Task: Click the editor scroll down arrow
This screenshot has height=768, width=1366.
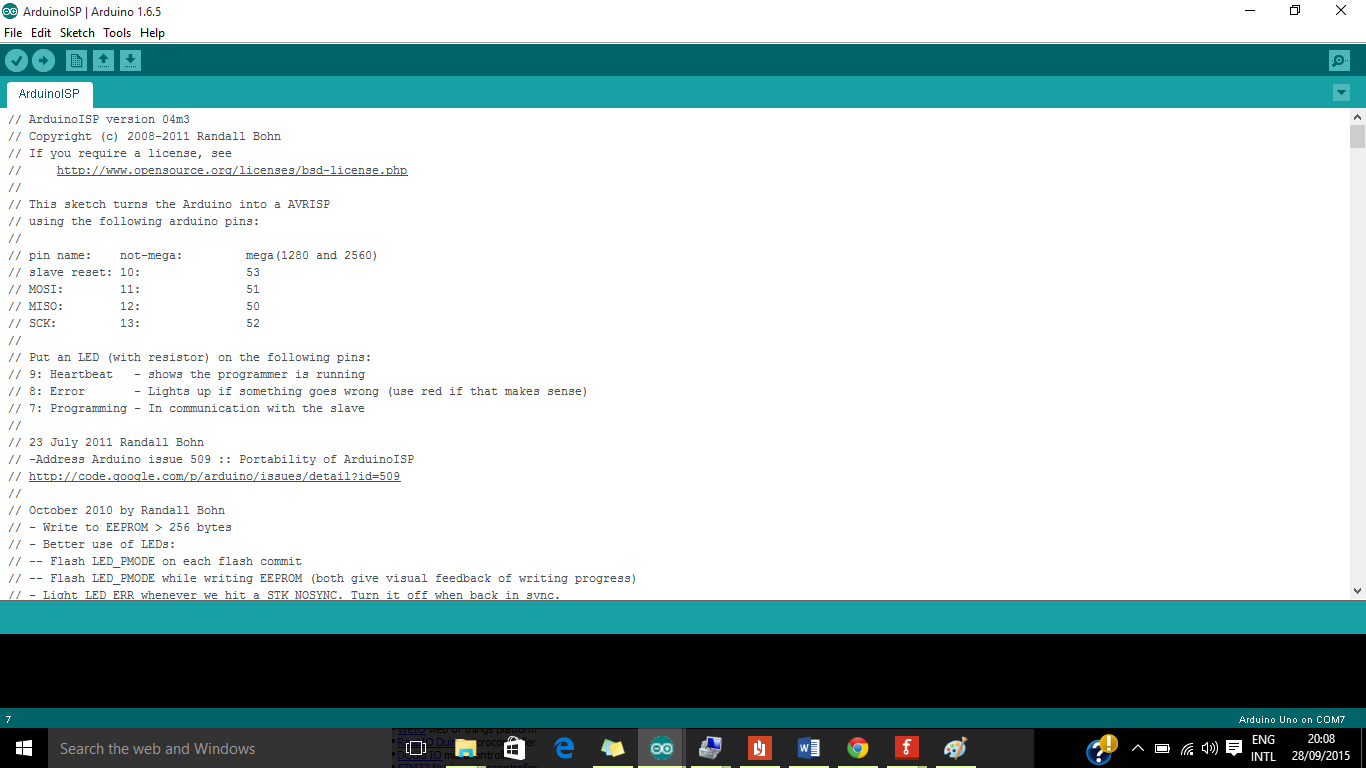Action: click(1357, 591)
